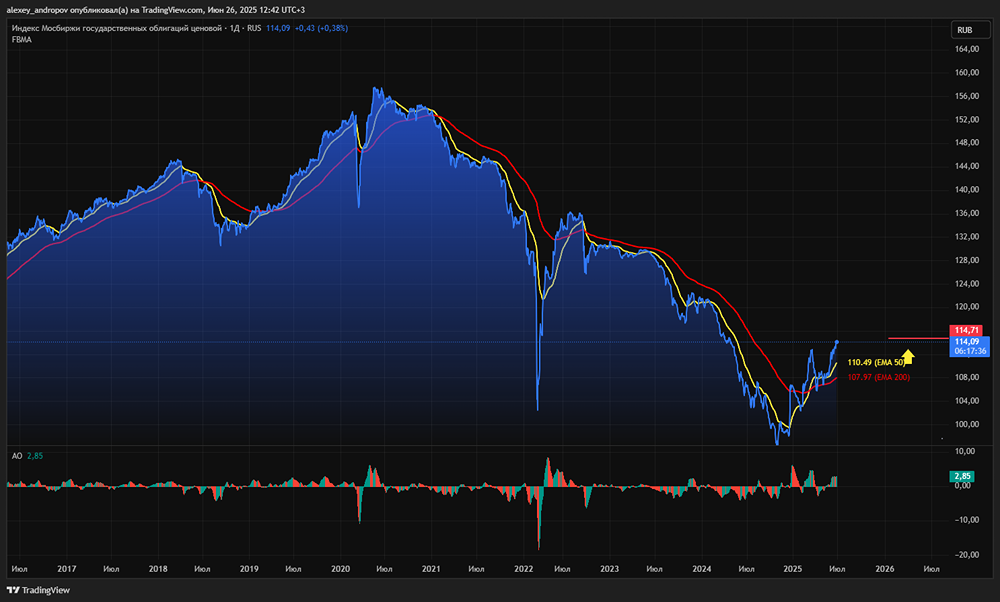This screenshot has width=1000, height=602.
Task: Click the 128,00 price axis label
Action: (x=966, y=260)
